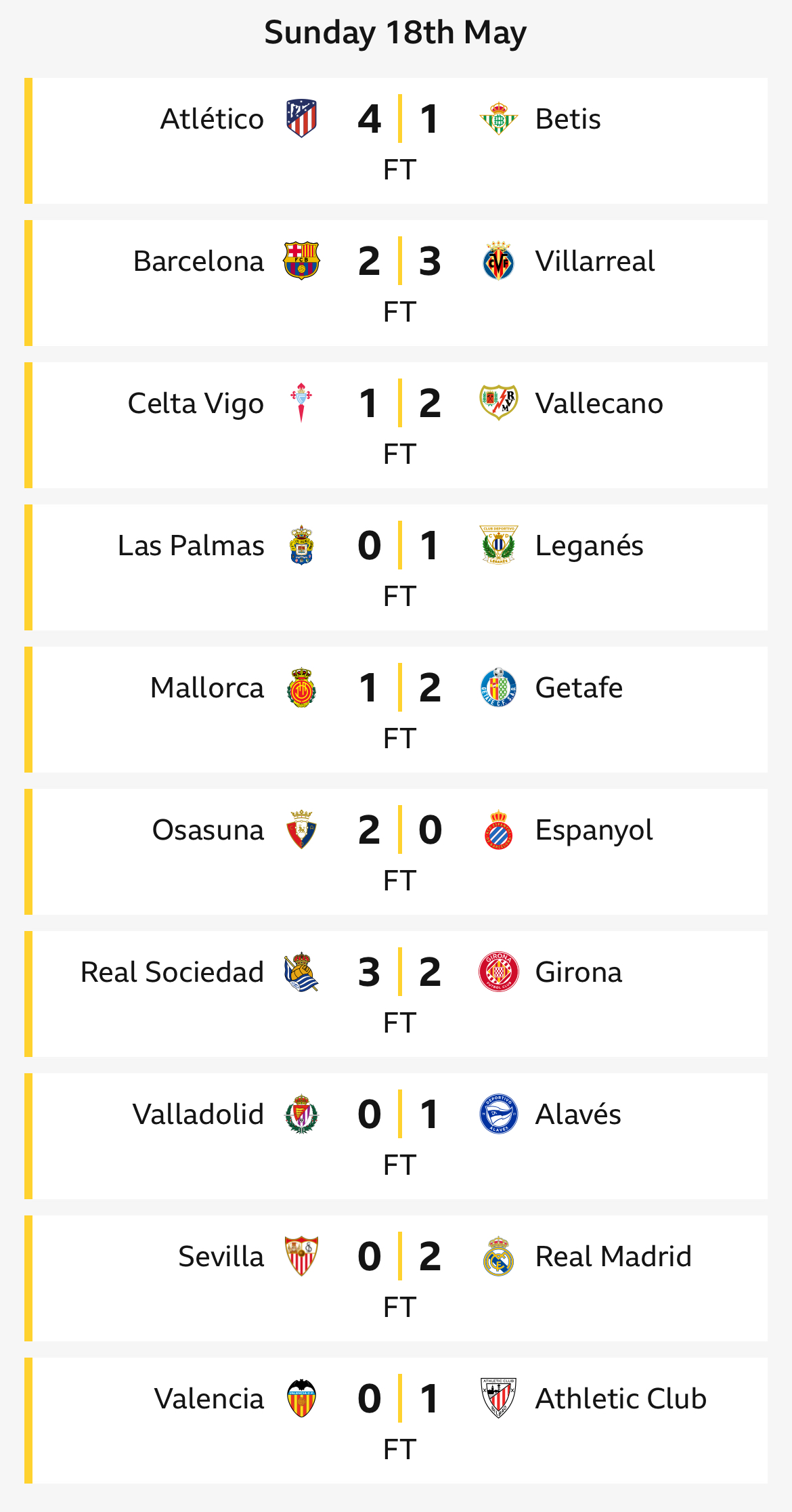This screenshot has height=1512, width=792.
Task: Click the Valencia bat crest
Action: click(301, 1399)
